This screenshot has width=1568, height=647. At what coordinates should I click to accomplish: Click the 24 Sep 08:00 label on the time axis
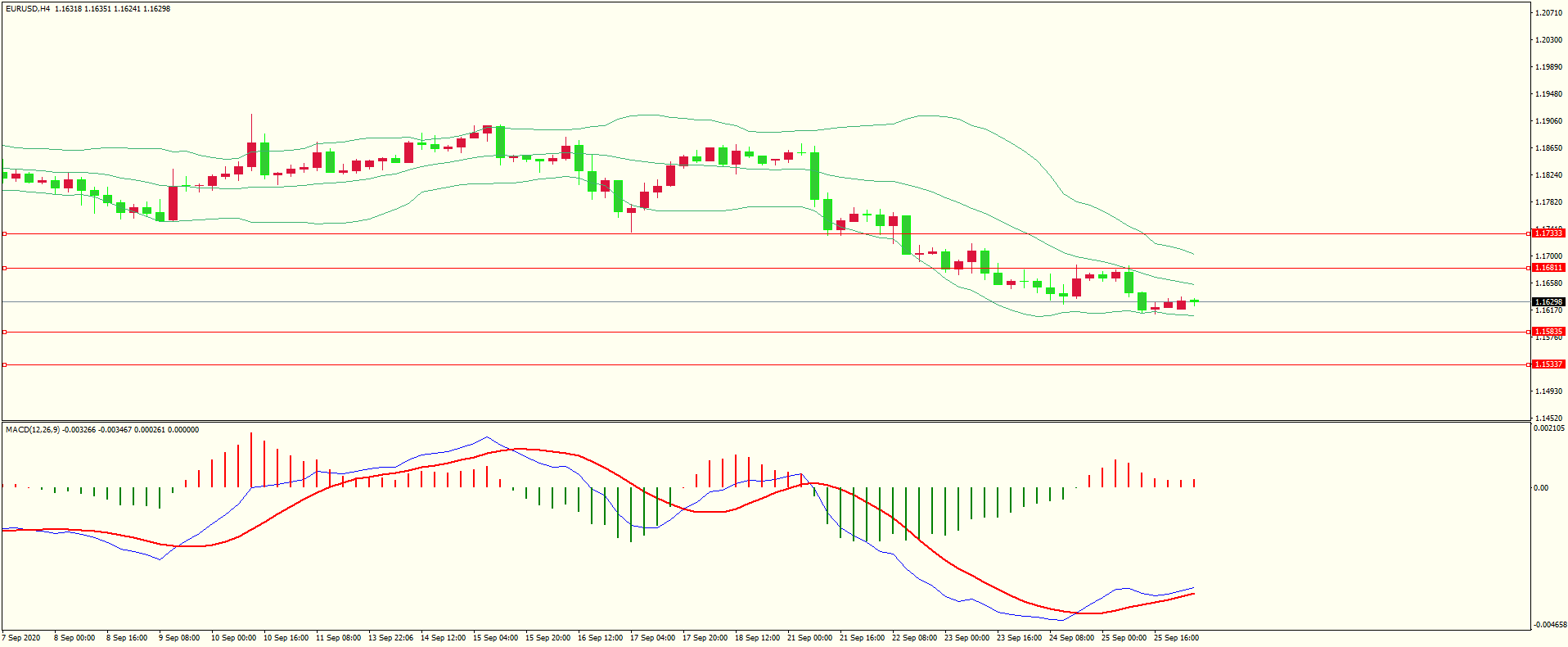tap(1071, 638)
